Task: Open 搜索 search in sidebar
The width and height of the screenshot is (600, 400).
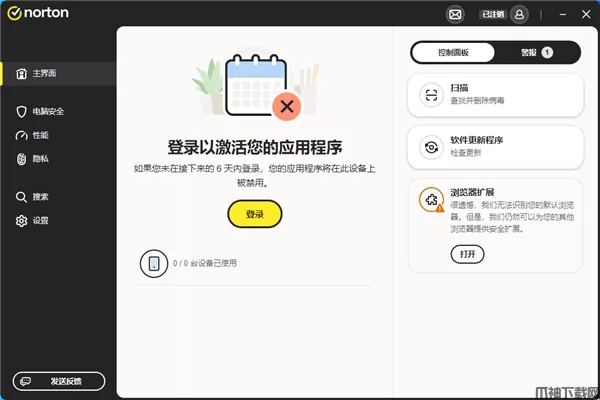Action: (32, 197)
